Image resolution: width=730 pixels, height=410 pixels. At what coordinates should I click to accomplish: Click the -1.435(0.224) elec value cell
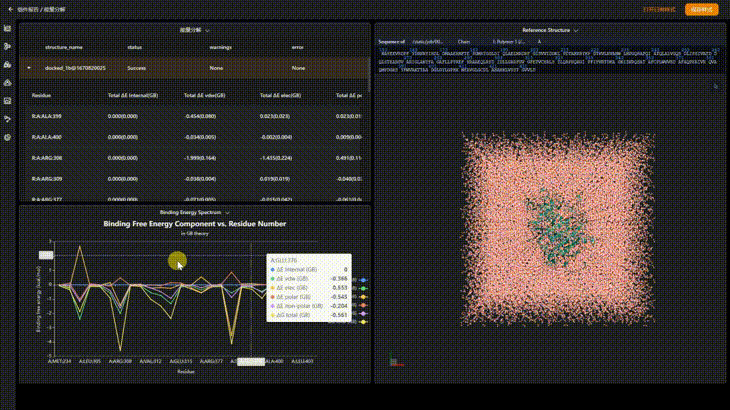tap(276, 158)
